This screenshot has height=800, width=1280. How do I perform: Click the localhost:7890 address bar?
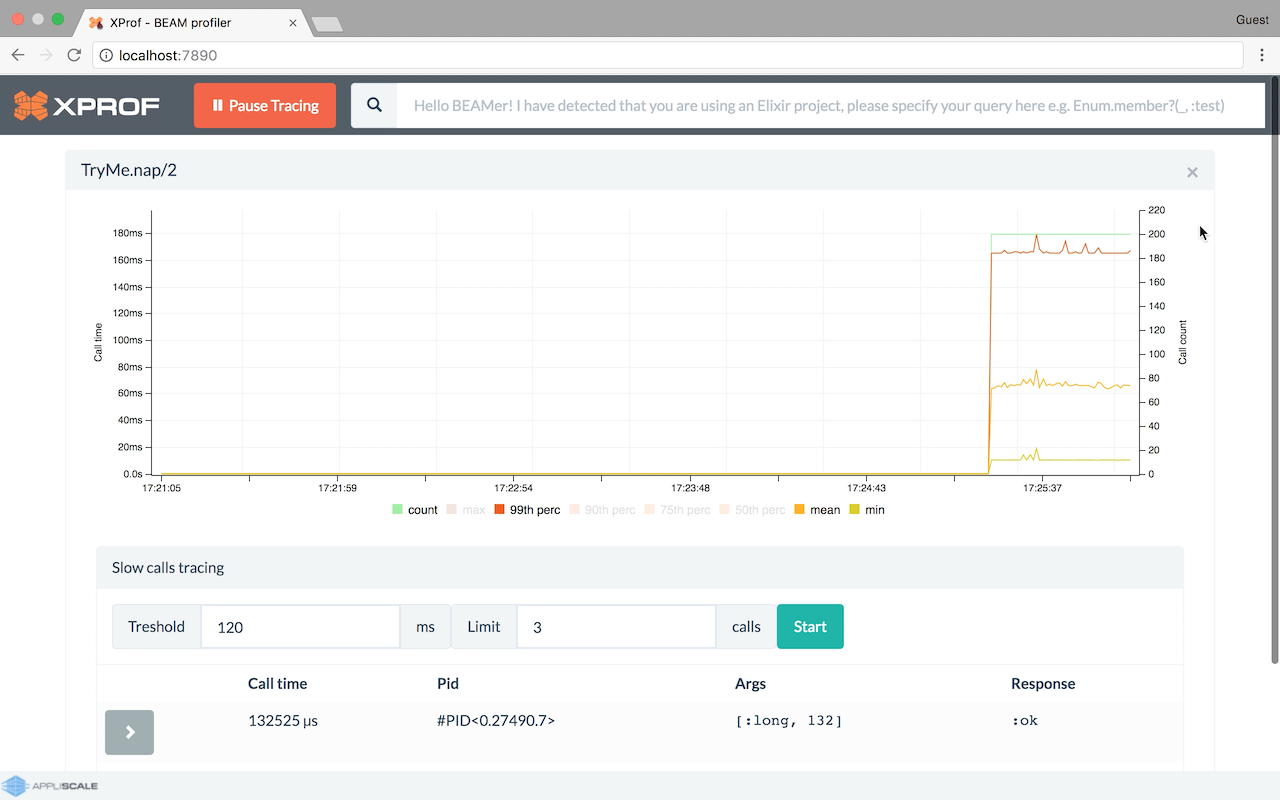point(668,55)
